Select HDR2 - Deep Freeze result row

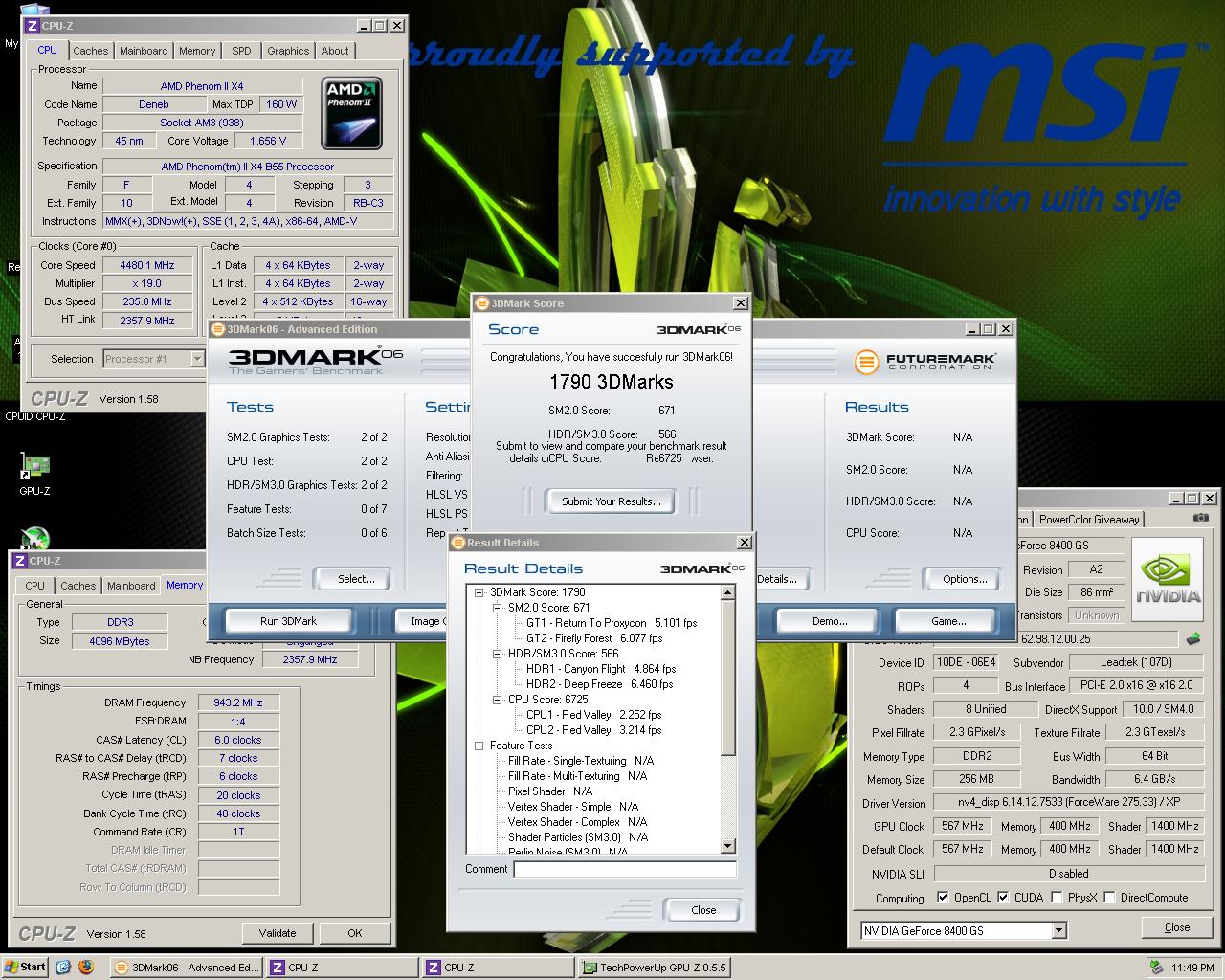pyautogui.click(x=599, y=684)
